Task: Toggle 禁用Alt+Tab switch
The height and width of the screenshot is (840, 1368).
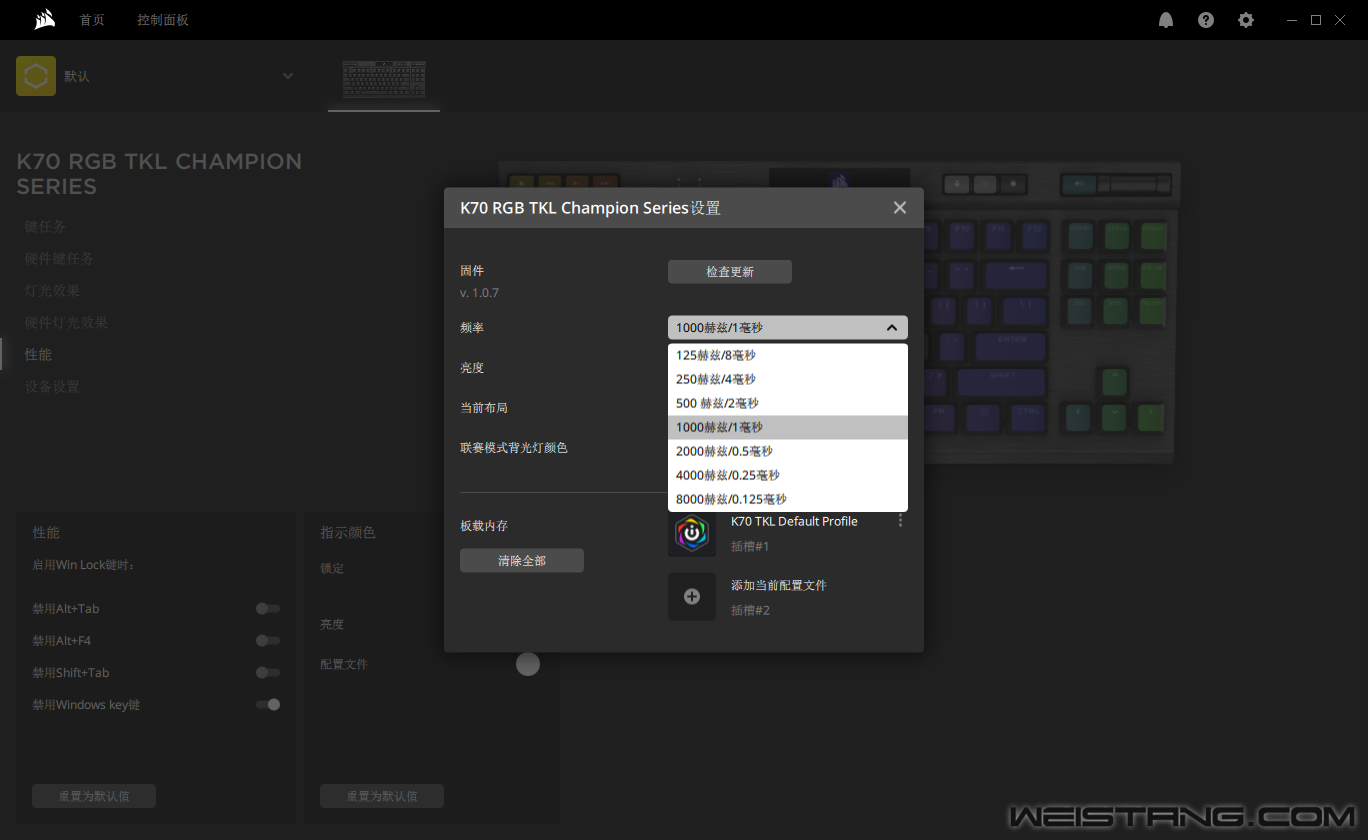Action: click(x=268, y=608)
